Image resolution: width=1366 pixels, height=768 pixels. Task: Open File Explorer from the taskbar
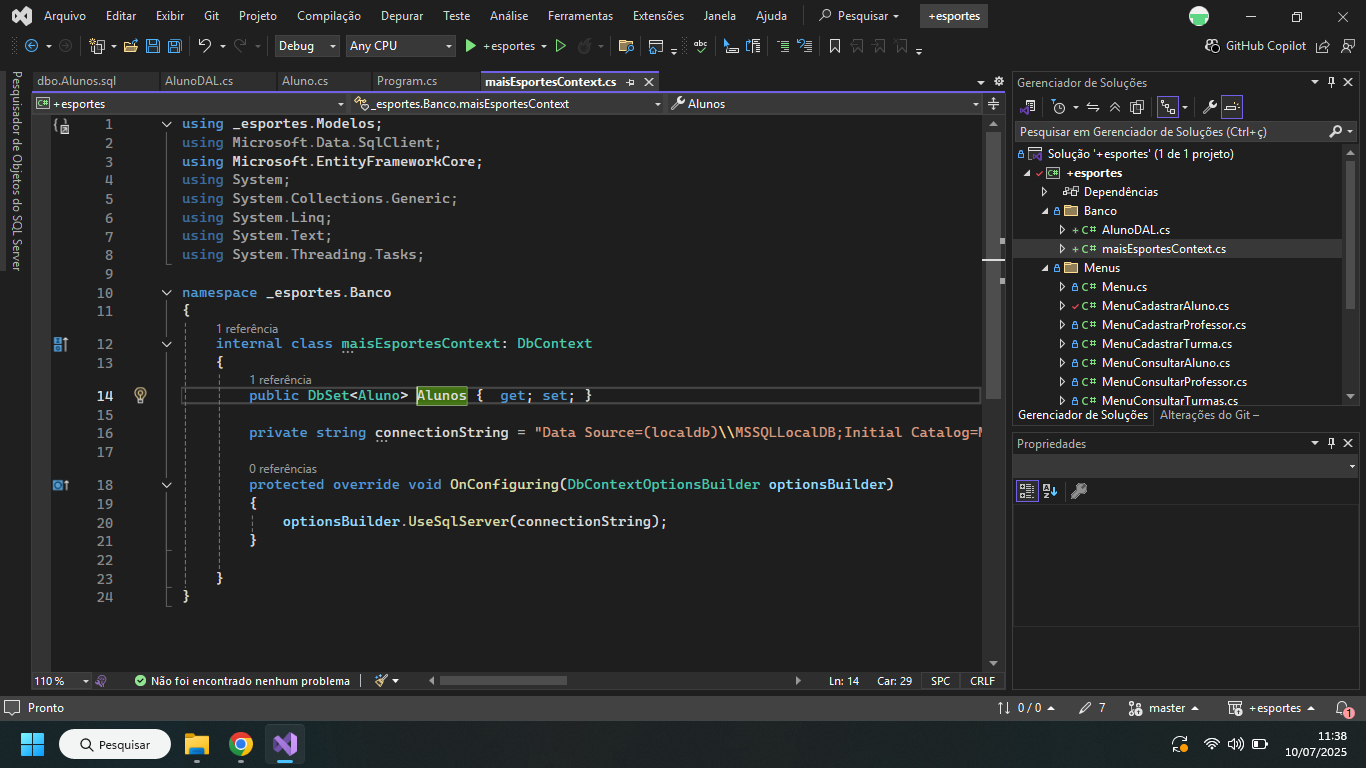click(x=197, y=744)
